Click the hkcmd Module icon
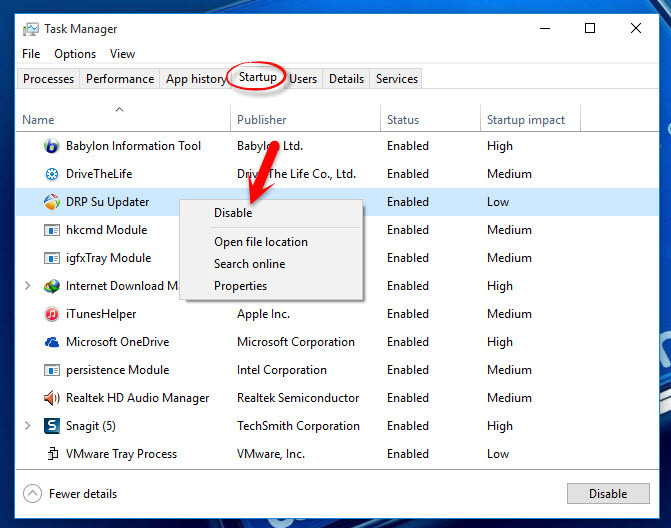Screen dimensions: 671x528 pyautogui.click(x=51, y=230)
